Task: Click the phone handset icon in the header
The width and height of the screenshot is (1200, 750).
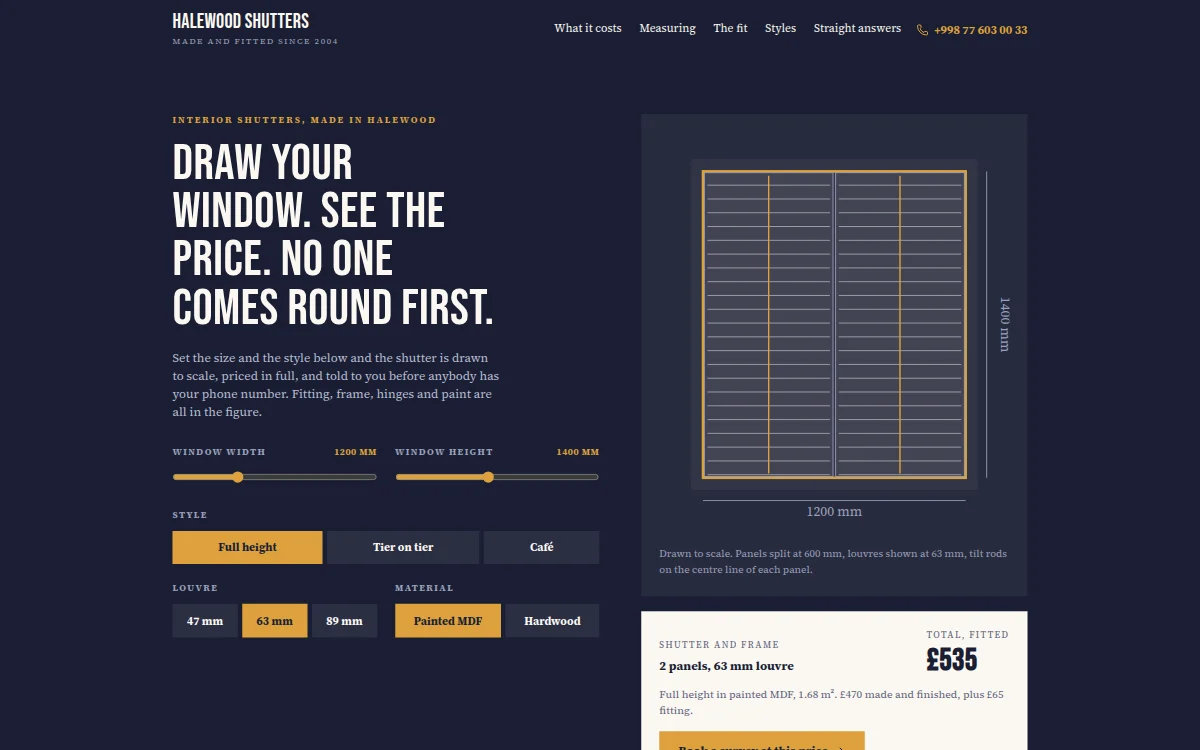Action: tap(922, 30)
